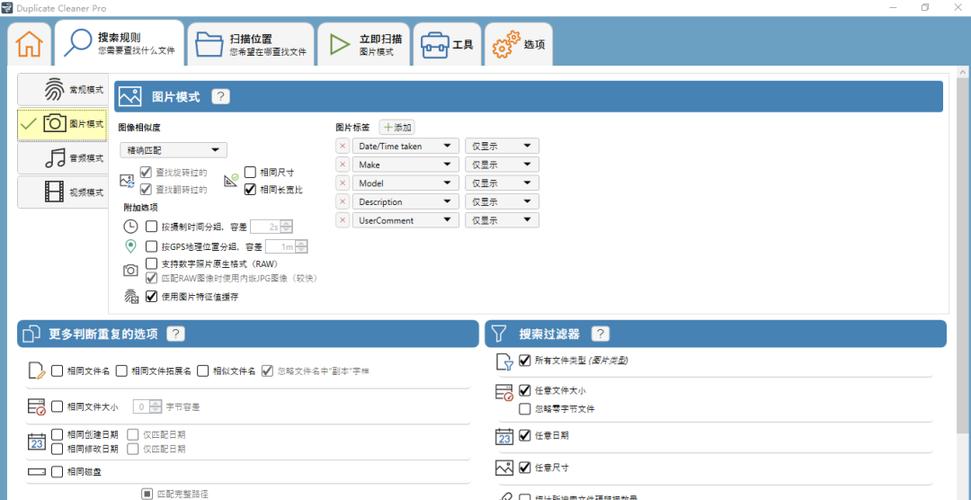The width and height of the screenshot is (971, 500).
Task: Open the Model tag dropdown
Action: coord(406,183)
